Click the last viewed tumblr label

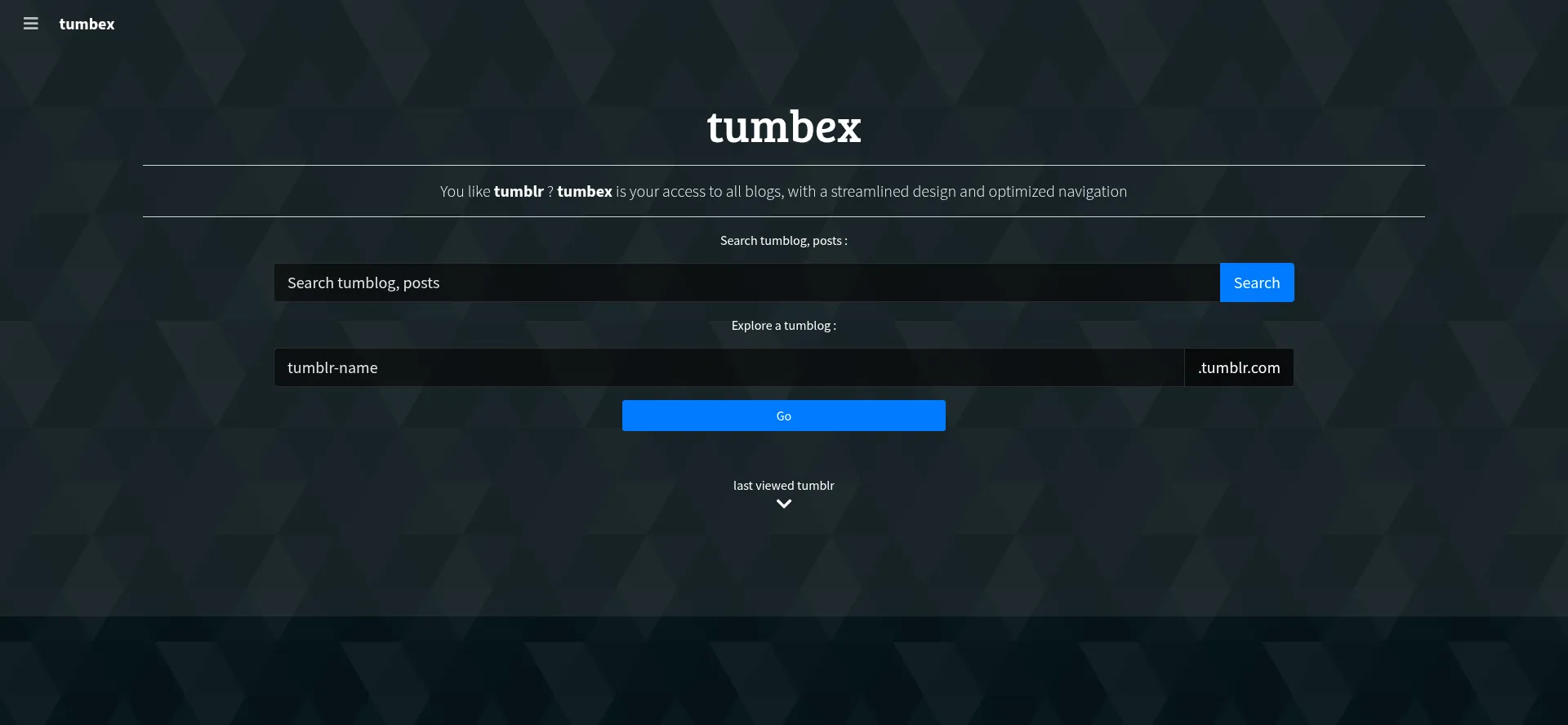(784, 485)
